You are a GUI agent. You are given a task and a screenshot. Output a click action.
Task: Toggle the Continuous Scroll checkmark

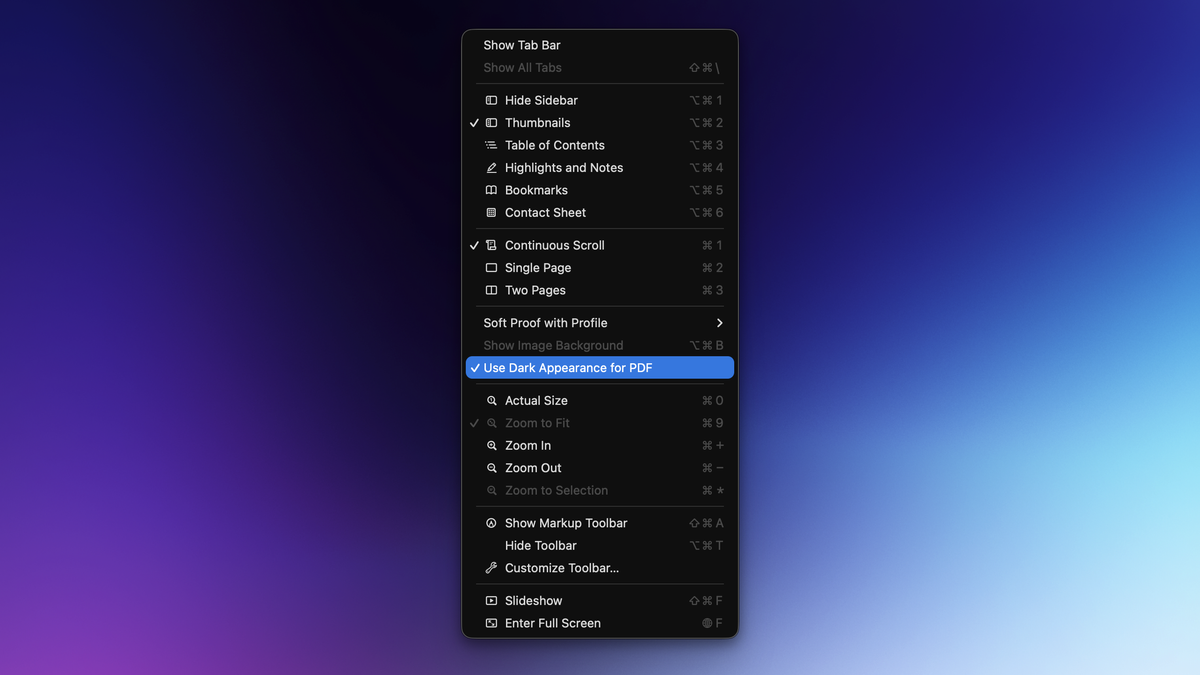pos(474,245)
